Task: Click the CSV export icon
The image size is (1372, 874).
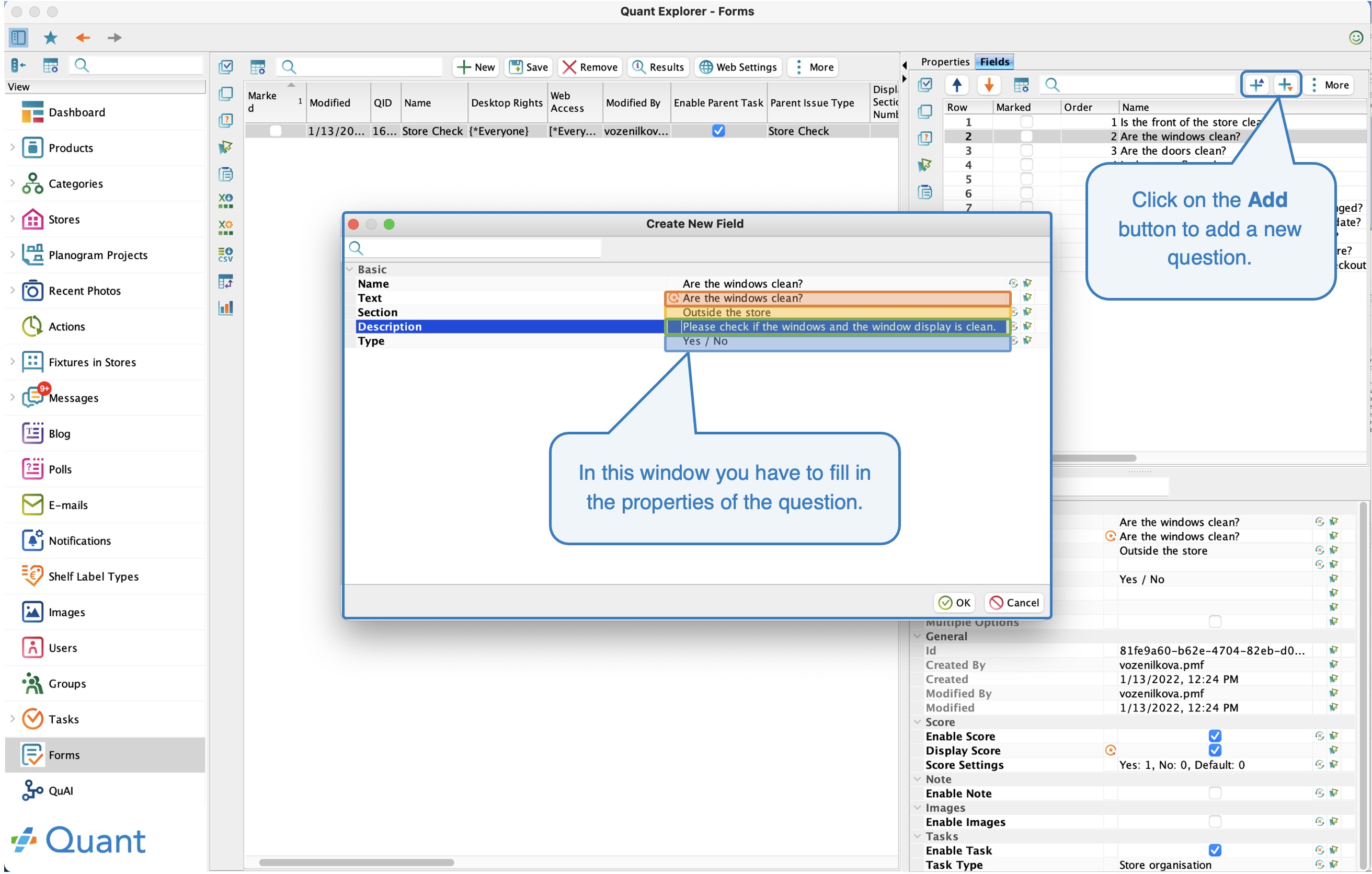Action: (226, 255)
